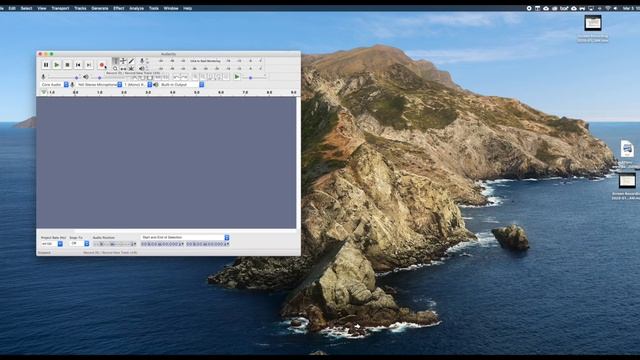Pause playback in Audacity
This screenshot has width=640, height=360.
(46, 65)
